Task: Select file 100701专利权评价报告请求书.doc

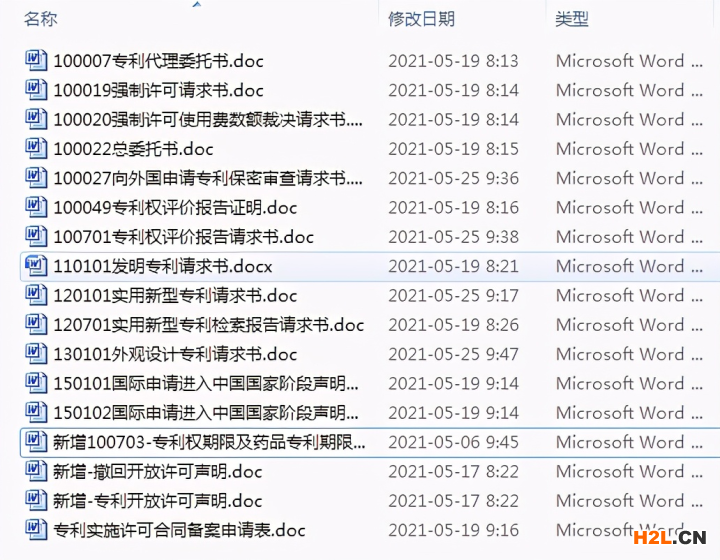Action: click(183, 237)
